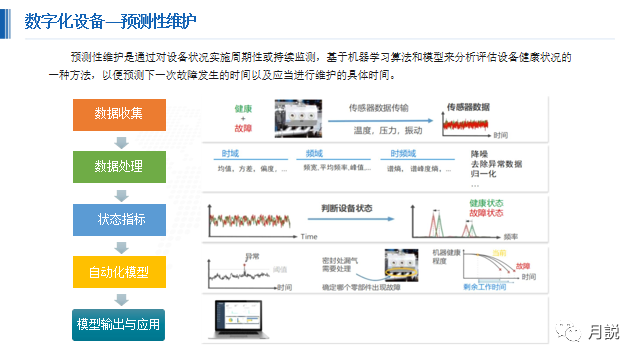This screenshot has height=360, width=640.
Task: Click the 异常 anomaly marker on chart
Action: (x=244, y=265)
